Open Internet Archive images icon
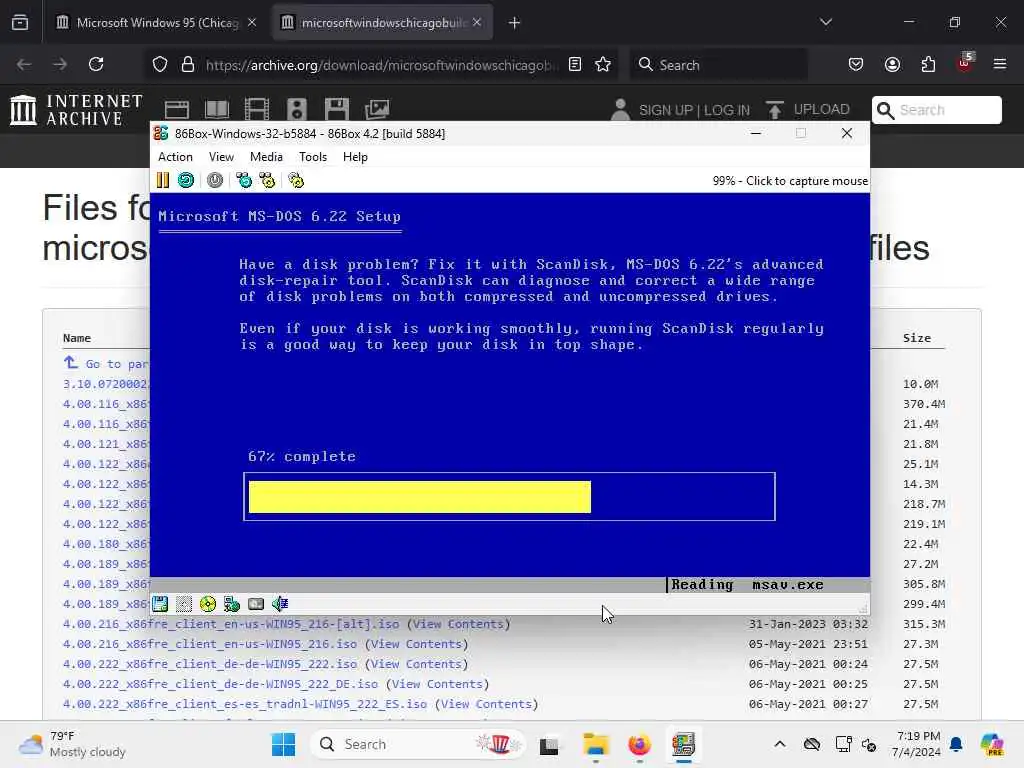Image resolution: width=1024 pixels, height=768 pixels. 377,110
